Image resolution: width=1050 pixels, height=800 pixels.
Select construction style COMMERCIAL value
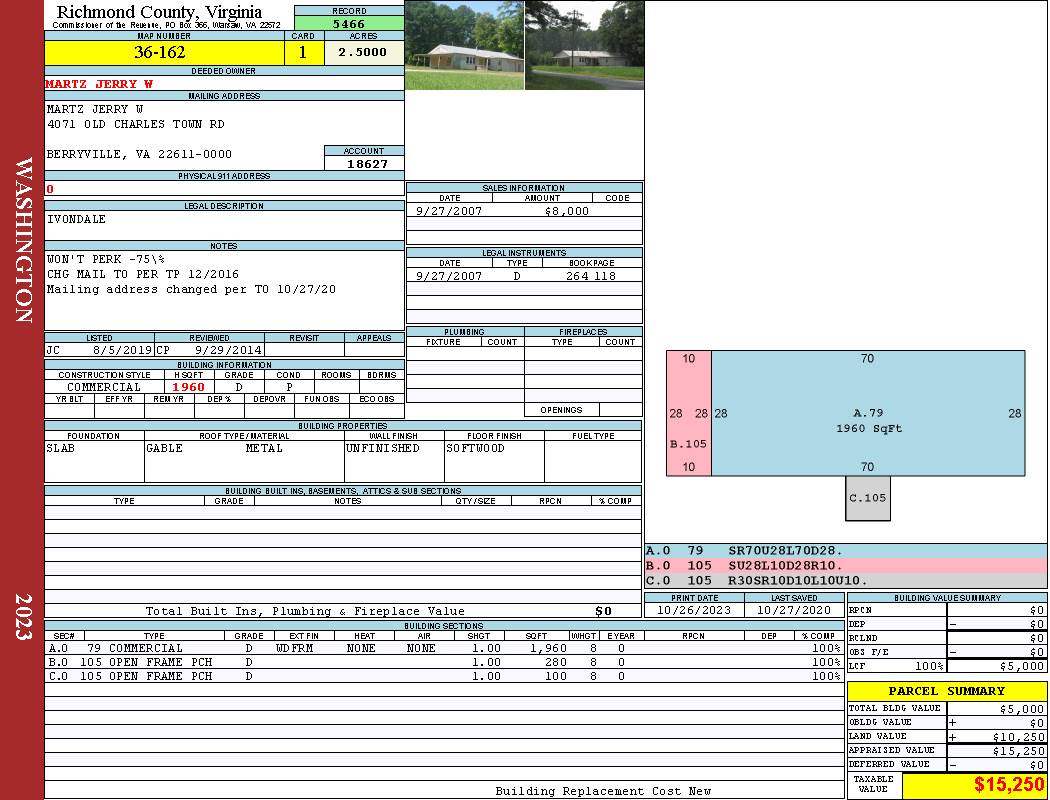tap(104, 387)
